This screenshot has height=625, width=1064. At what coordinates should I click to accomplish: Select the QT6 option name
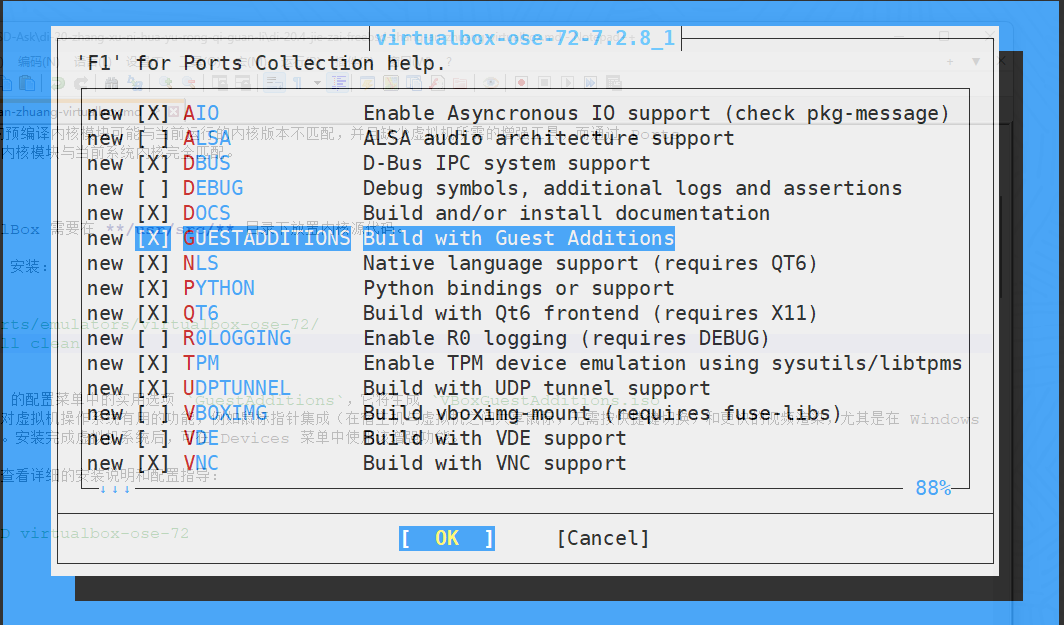[x=201, y=314]
